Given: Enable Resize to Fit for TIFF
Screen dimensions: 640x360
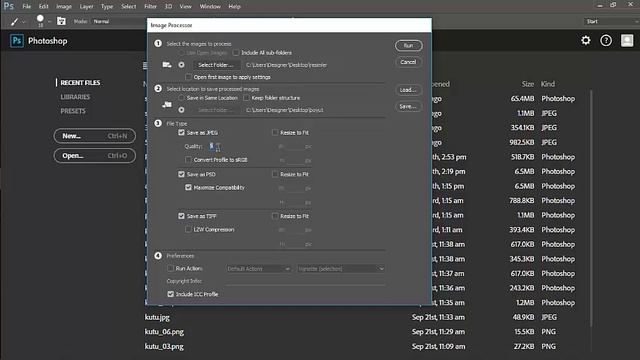Looking at the screenshot, I should 275,216.
